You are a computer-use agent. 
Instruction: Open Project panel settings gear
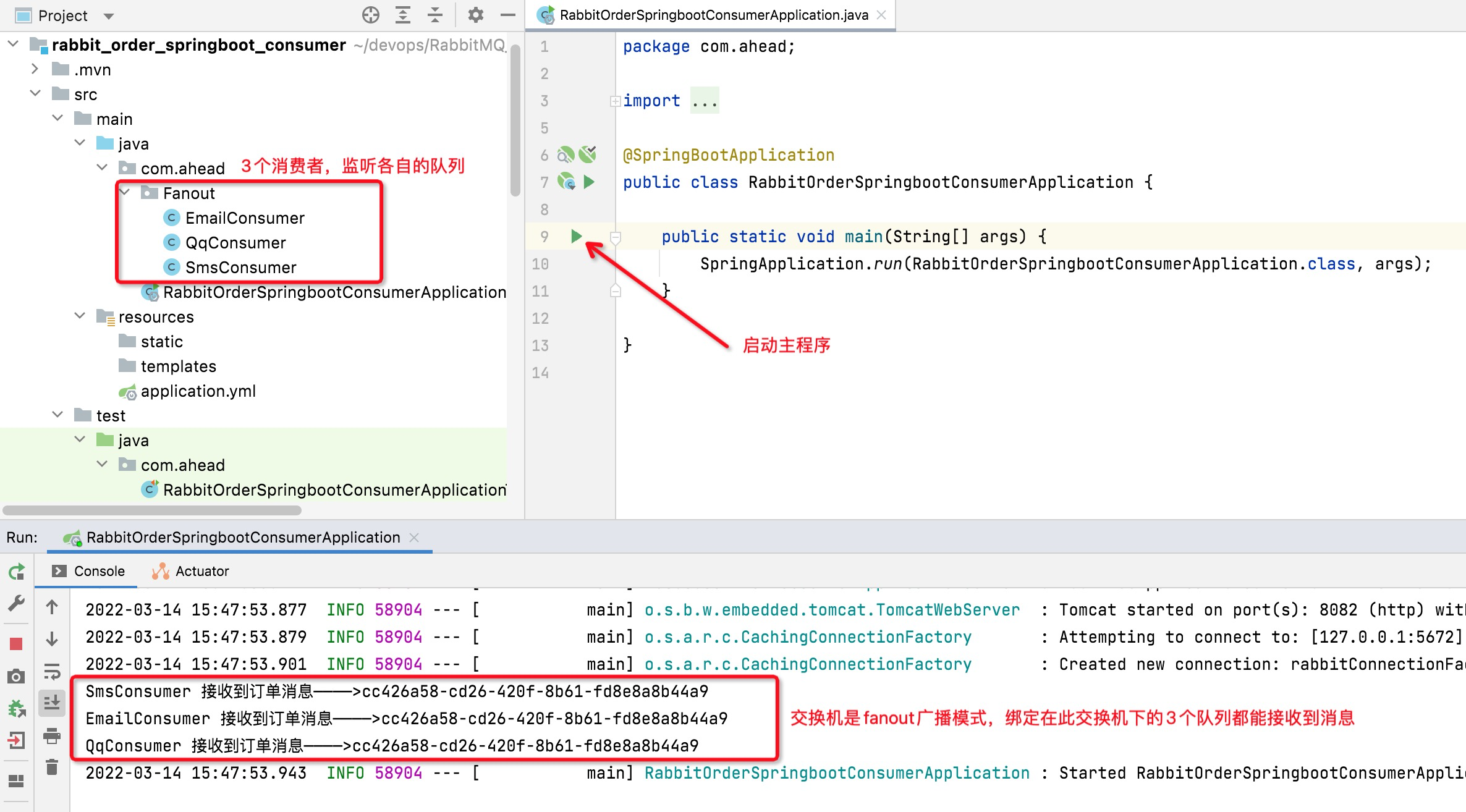coord(475,15)
